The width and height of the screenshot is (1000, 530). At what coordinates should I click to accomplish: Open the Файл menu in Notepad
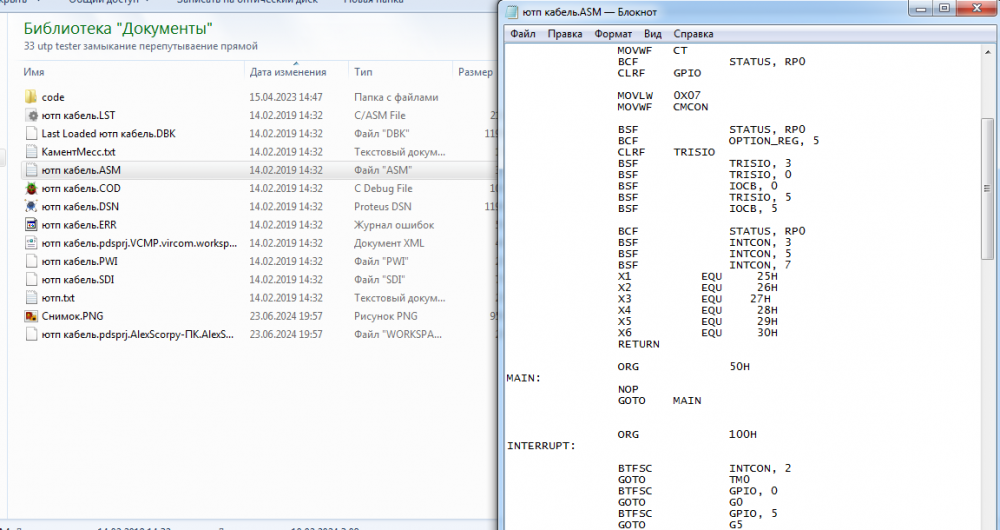coord(522,34)
